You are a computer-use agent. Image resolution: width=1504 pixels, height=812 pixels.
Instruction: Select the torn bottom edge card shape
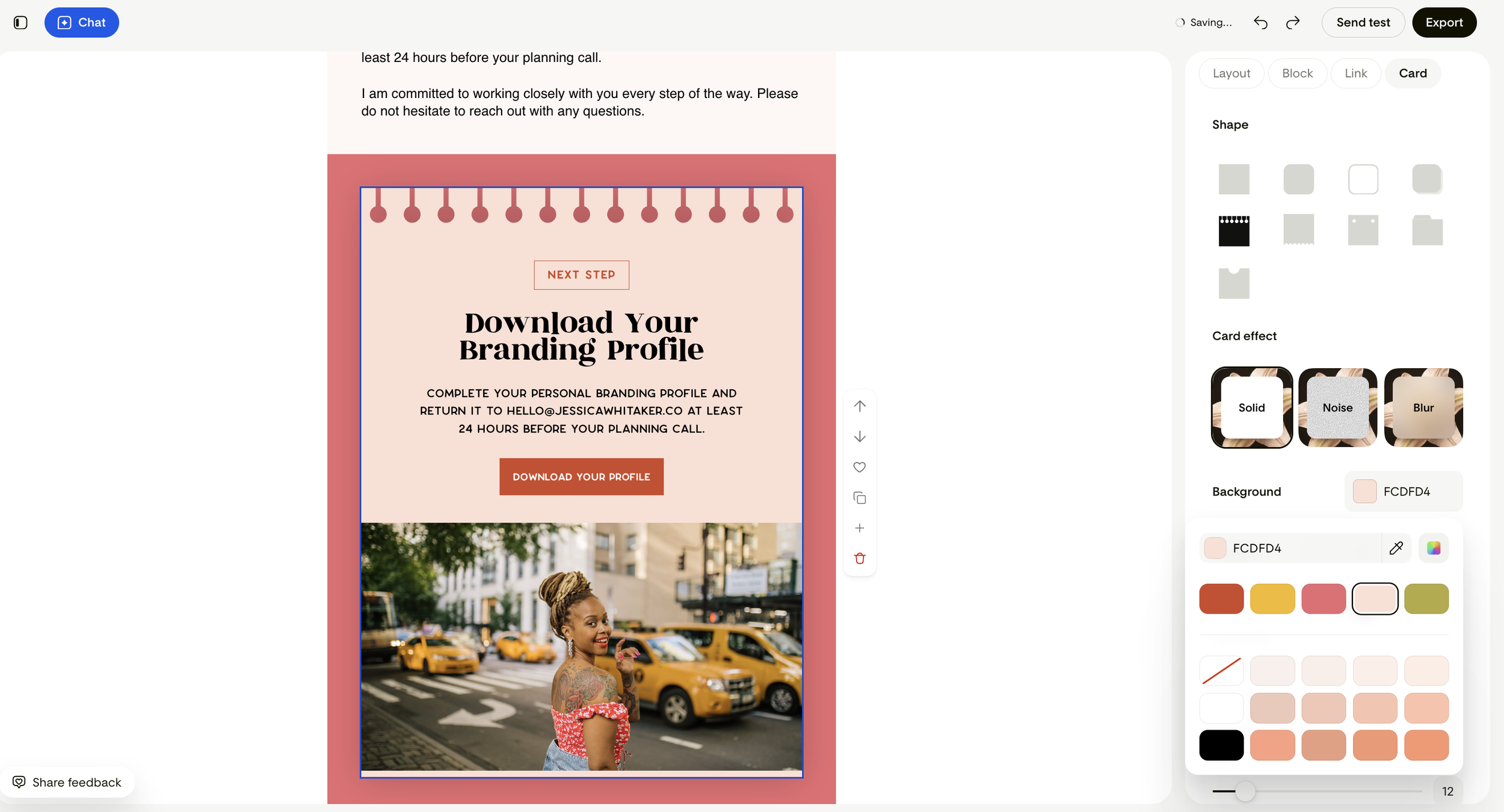coord(1298,229)
